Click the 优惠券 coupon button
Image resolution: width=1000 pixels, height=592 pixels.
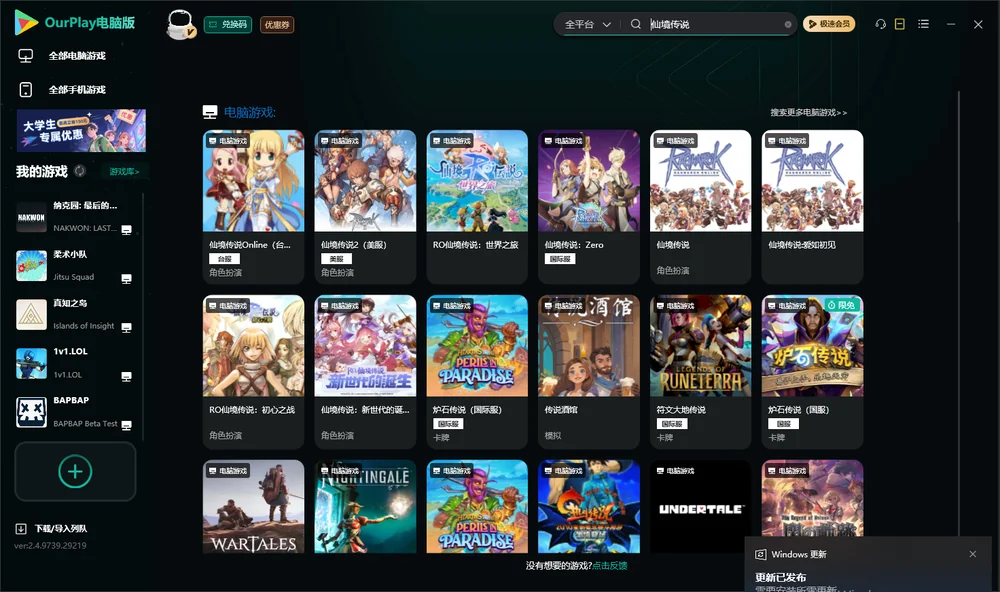tap(277, 25)
